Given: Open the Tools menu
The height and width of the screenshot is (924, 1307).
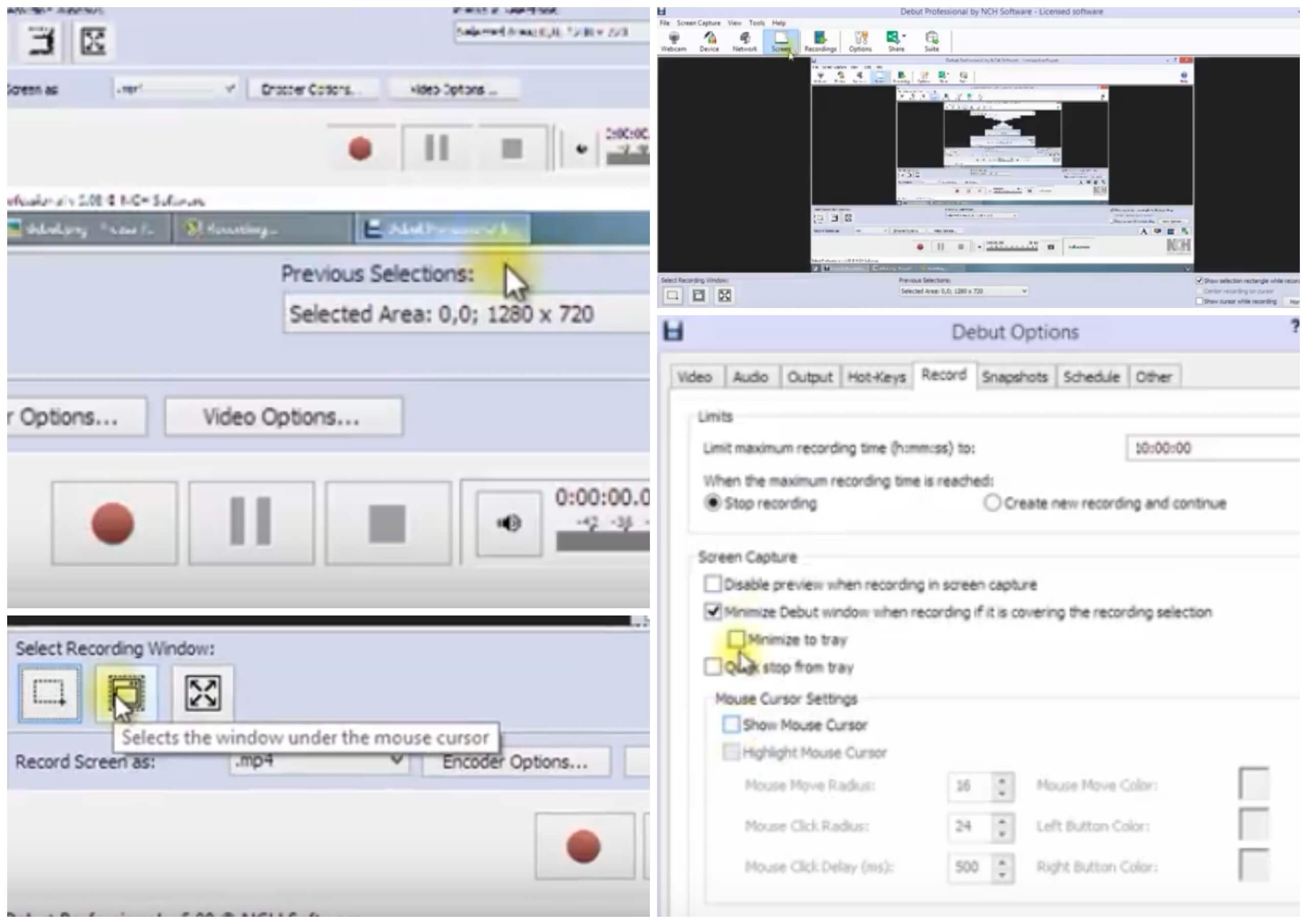Looking at the screenshot, I should pos(756,24).
